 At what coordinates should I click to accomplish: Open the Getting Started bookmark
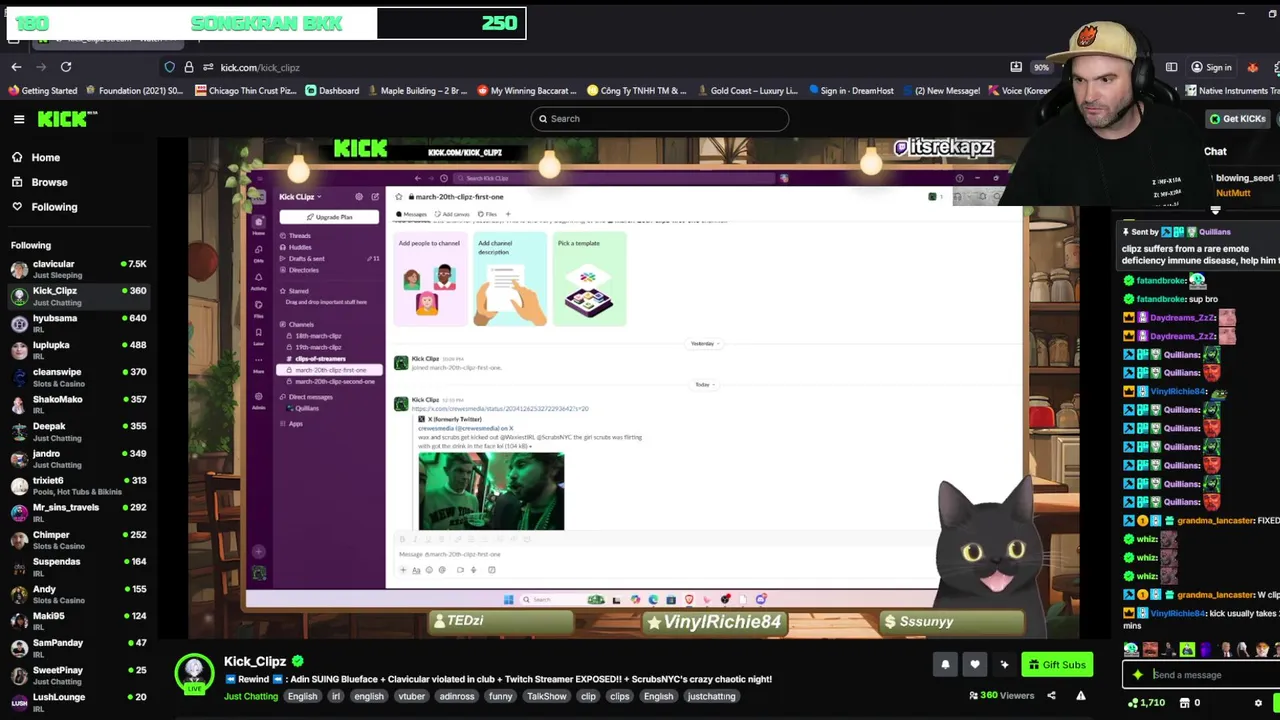click(43, 91)
